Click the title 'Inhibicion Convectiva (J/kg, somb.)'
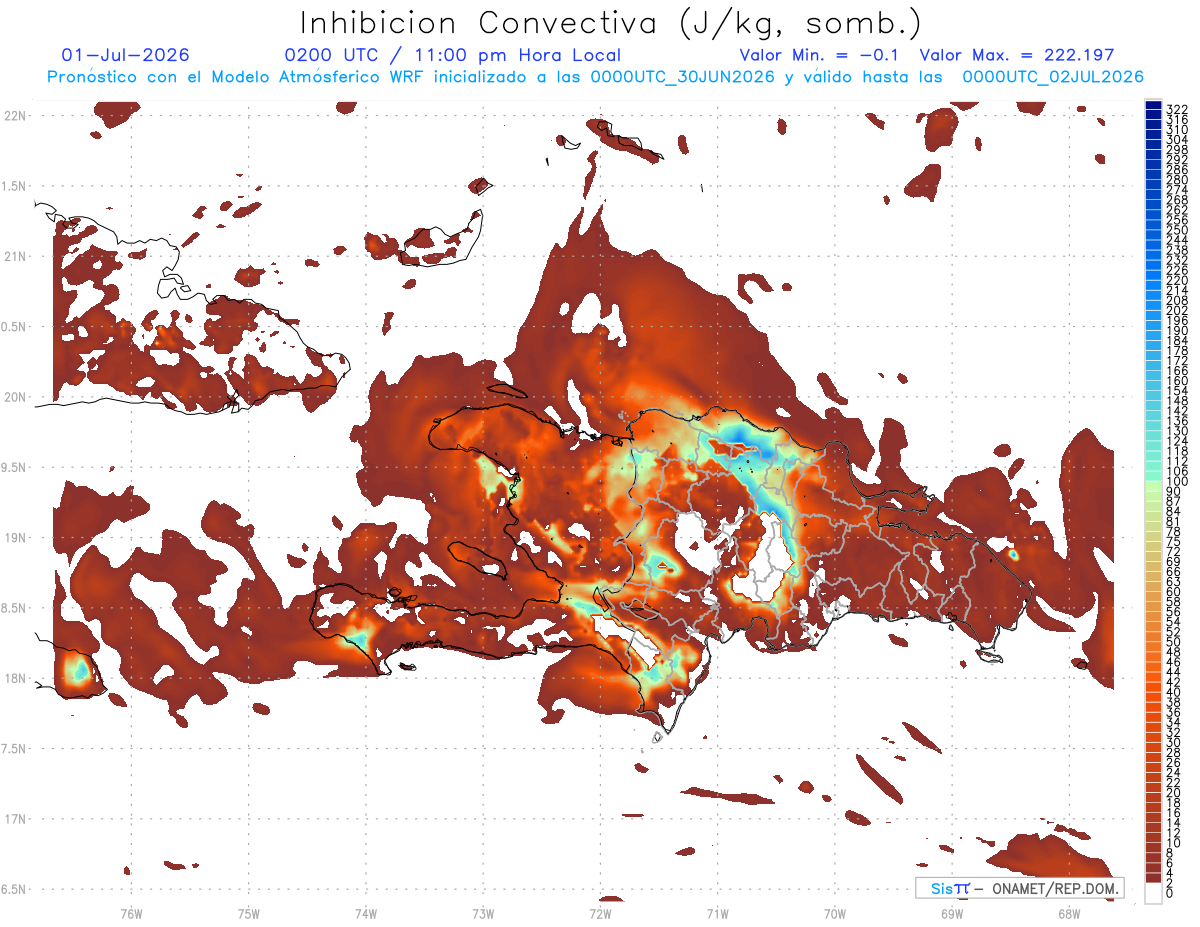This screenshot has width=1200, height=927. click(x=611, y=22)
